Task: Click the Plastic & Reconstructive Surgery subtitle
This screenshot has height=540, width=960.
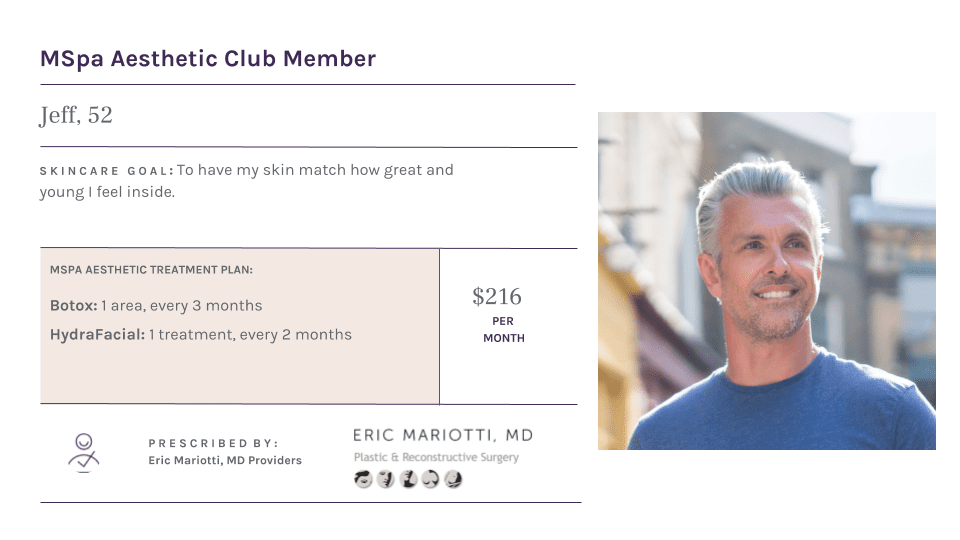Action: tap(436, 457)
